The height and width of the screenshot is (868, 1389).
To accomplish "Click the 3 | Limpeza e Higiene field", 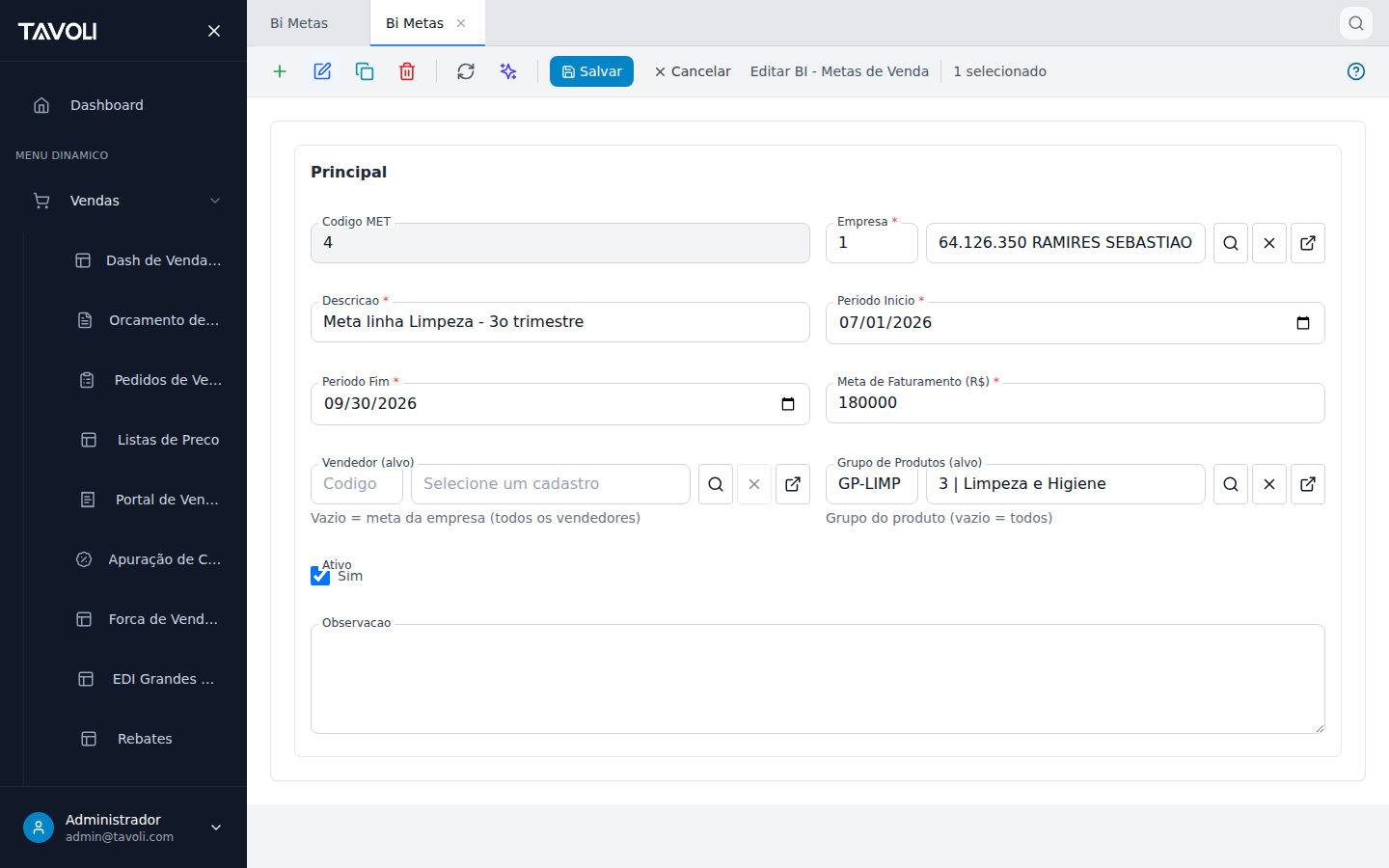I will 1066,484.
